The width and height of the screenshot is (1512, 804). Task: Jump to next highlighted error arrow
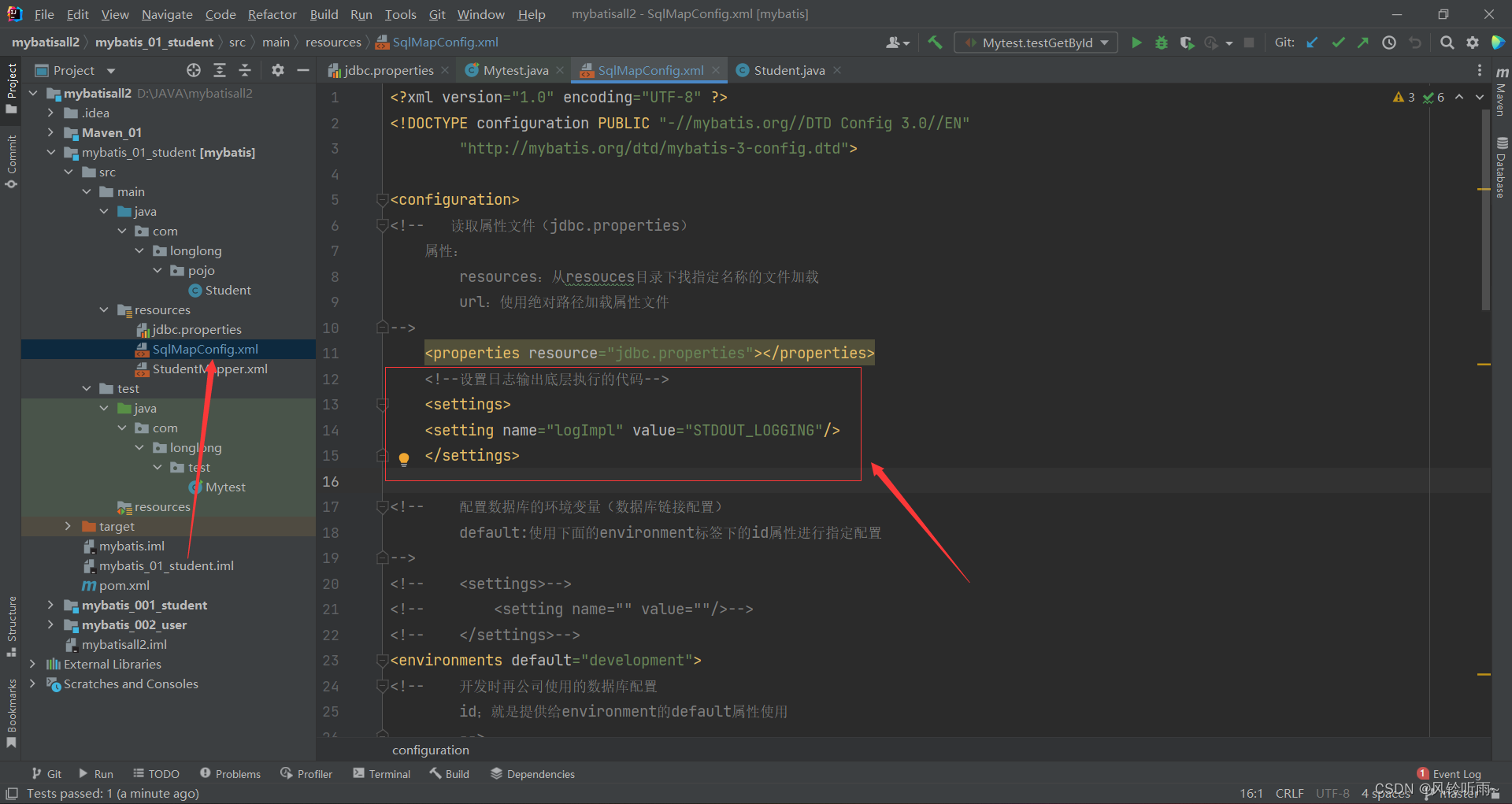1480,97
